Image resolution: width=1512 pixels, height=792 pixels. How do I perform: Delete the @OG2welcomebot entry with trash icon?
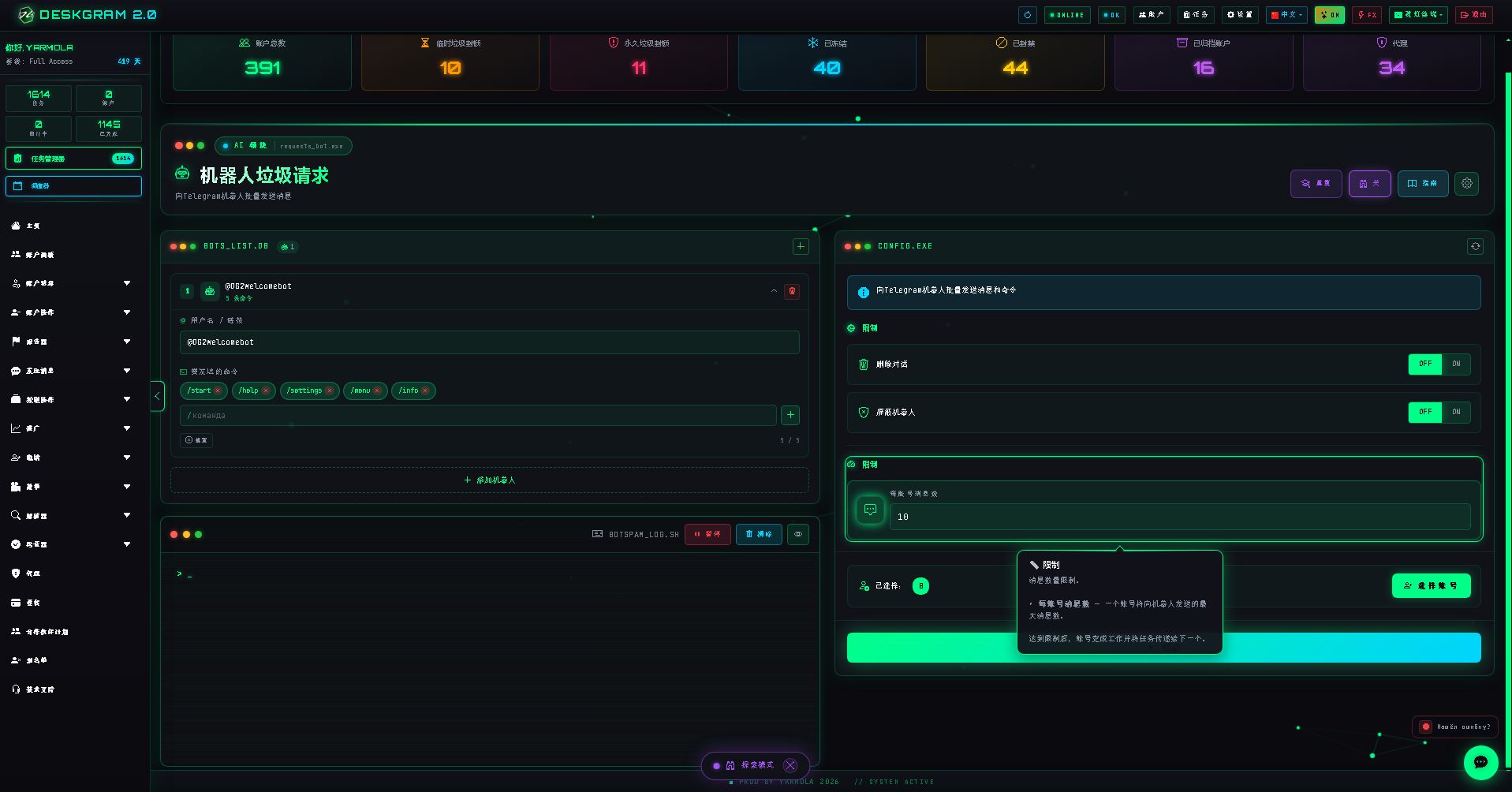792,291
